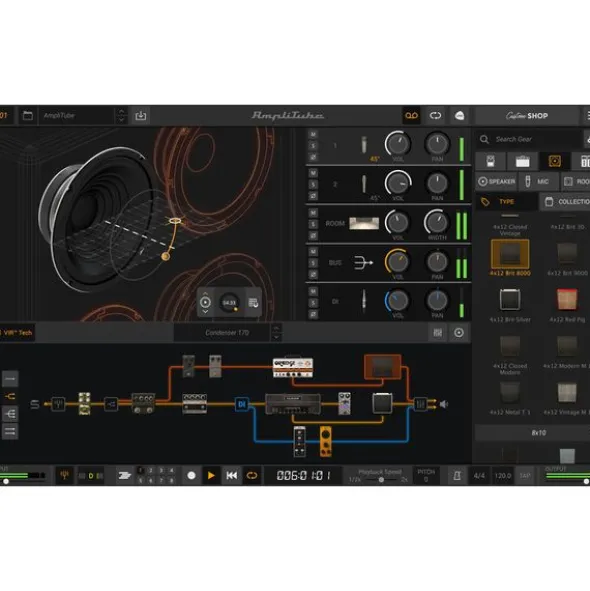The image size is (590, 591).
Task: Adjust the ROOM WIDTH knob
Action: tap(437, 222)
